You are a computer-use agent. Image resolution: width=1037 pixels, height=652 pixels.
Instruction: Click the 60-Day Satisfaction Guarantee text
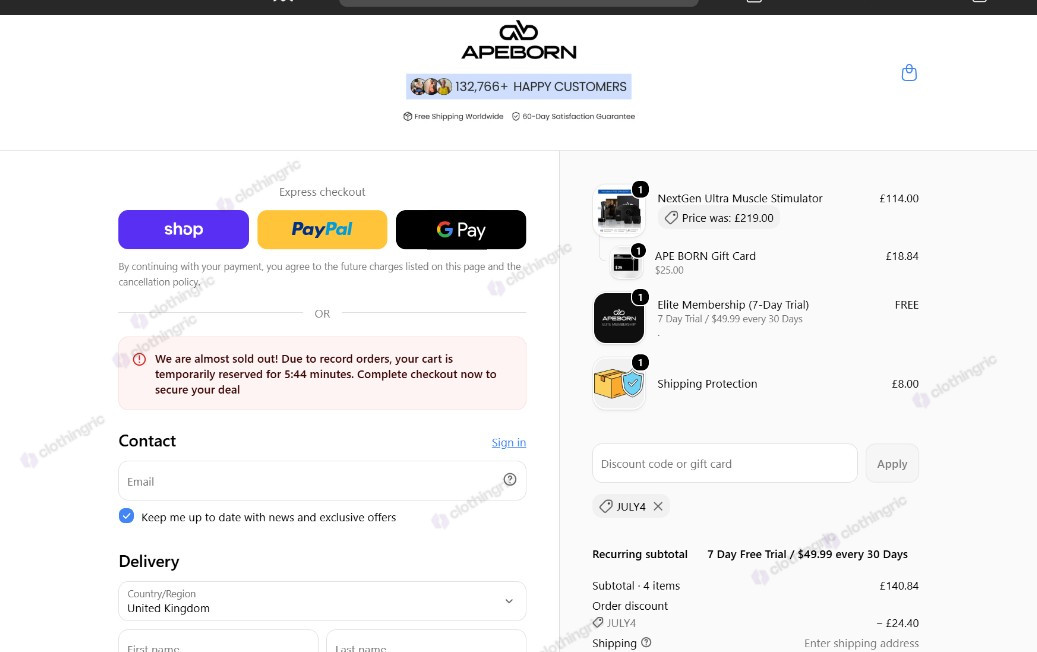click(579, 116)
